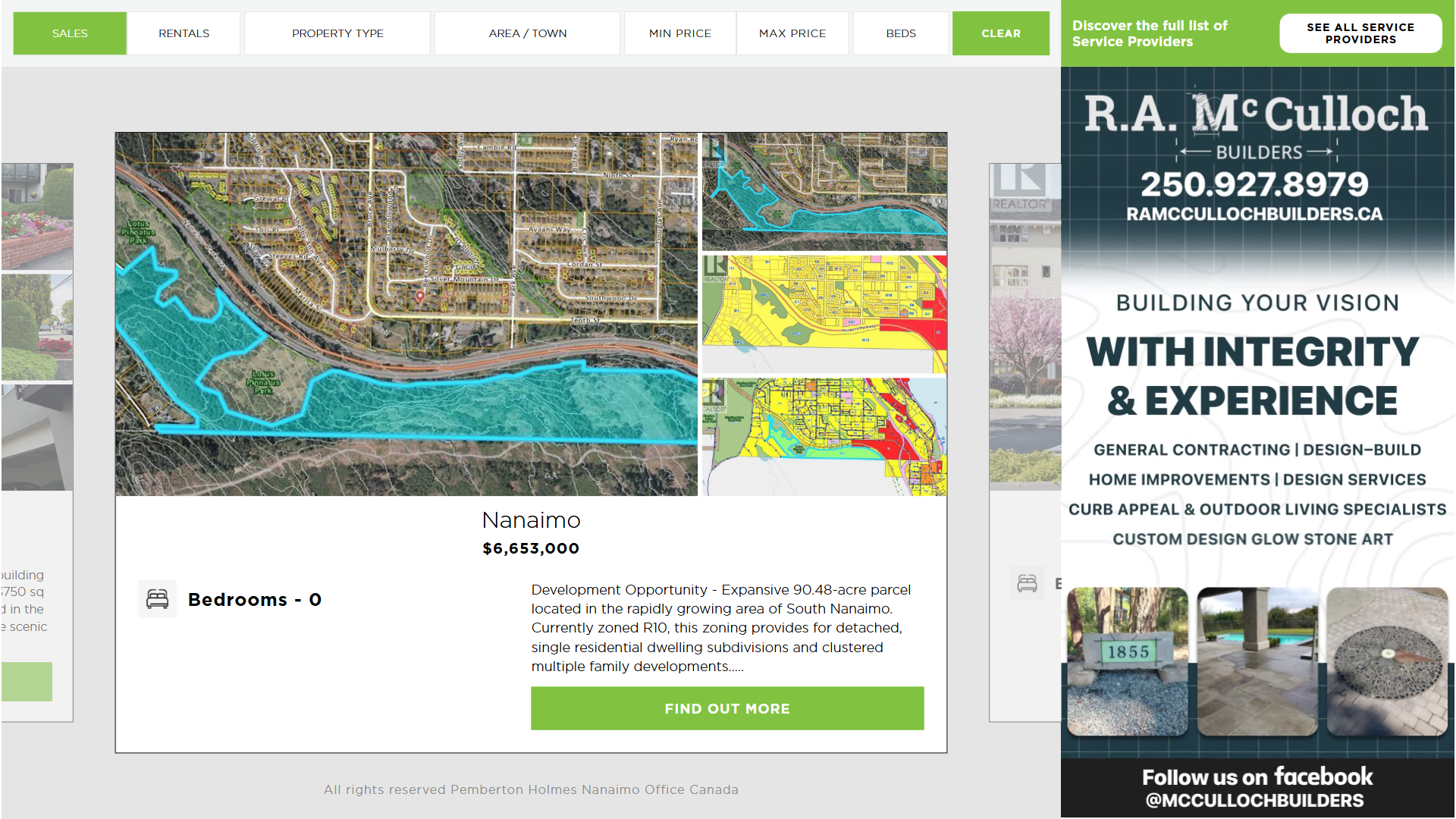The width and height of the screenshot is (1456, 819).
Task: Open the top-right aerial parcel thumbnail
Action: click(x=824, y=191)
